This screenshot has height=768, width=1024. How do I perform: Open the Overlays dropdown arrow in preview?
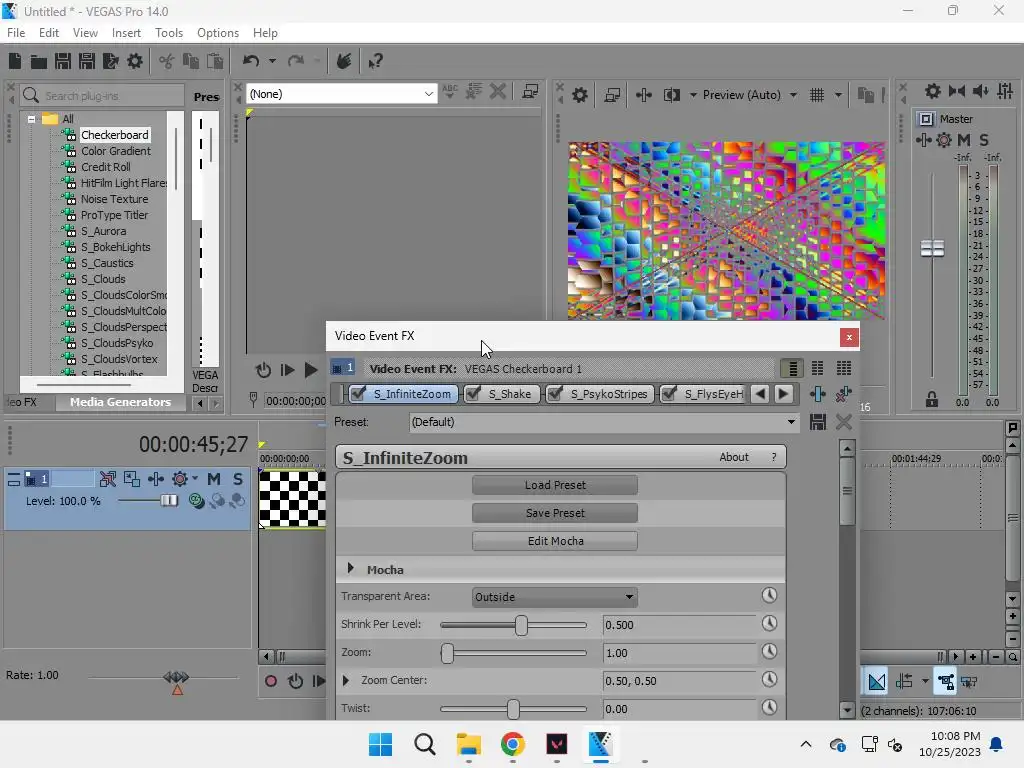pos(838,95)
